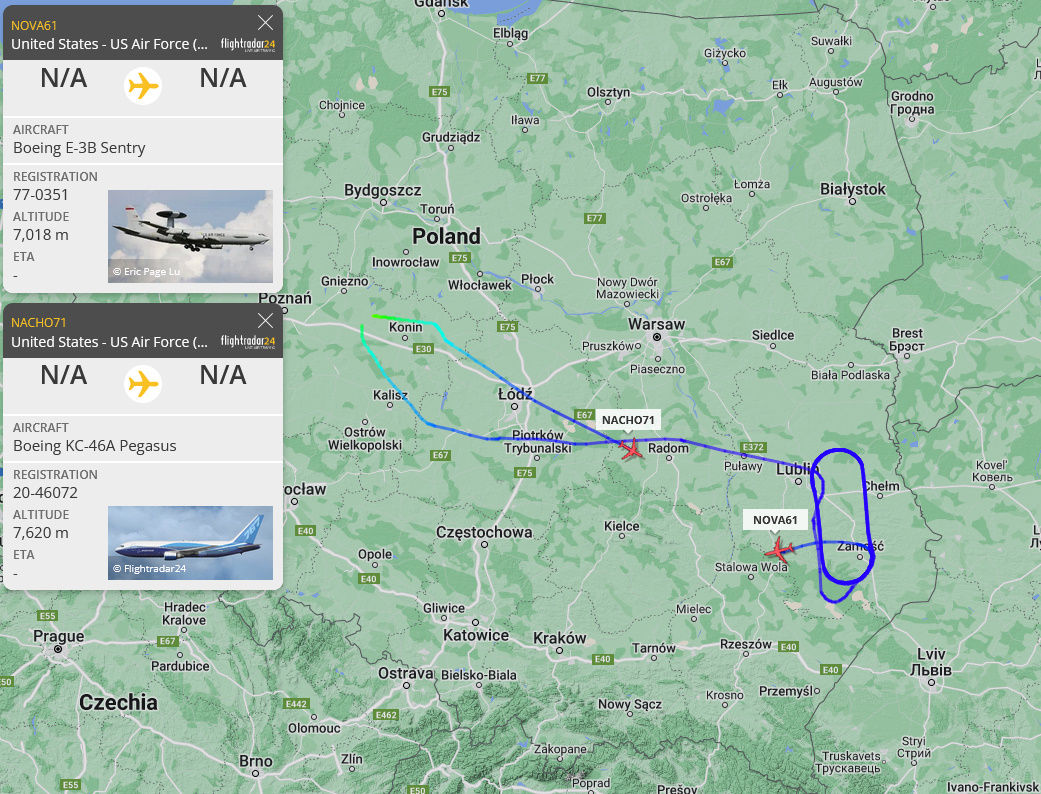The height and width of the screenshot is (794, 1041).
Task: Click the Warsaw city marker
Action: coord(657,337)
